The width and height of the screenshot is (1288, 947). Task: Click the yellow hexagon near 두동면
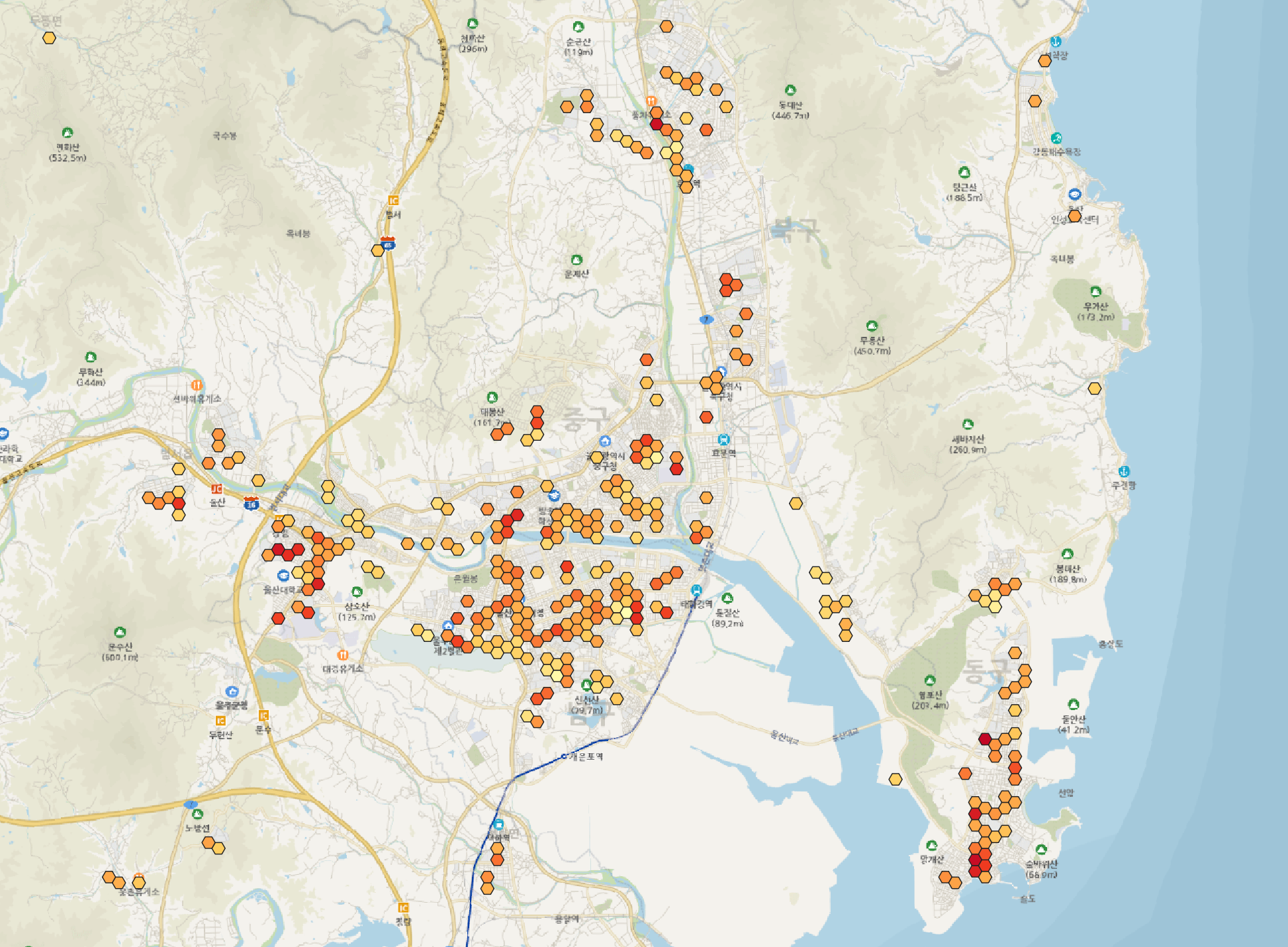pyautogui.click(x=49, y=38)
